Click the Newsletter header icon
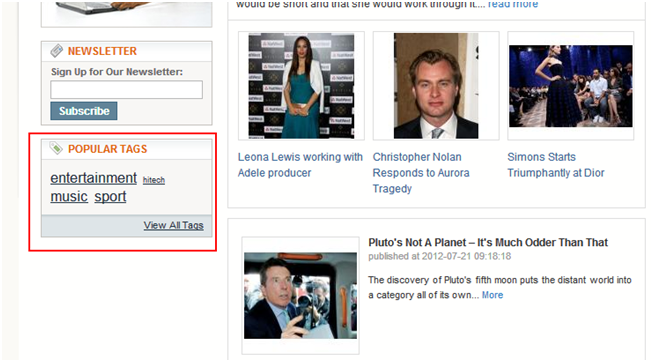The width and height of the screenshot is (653, 362). click(x=57, y=51)
